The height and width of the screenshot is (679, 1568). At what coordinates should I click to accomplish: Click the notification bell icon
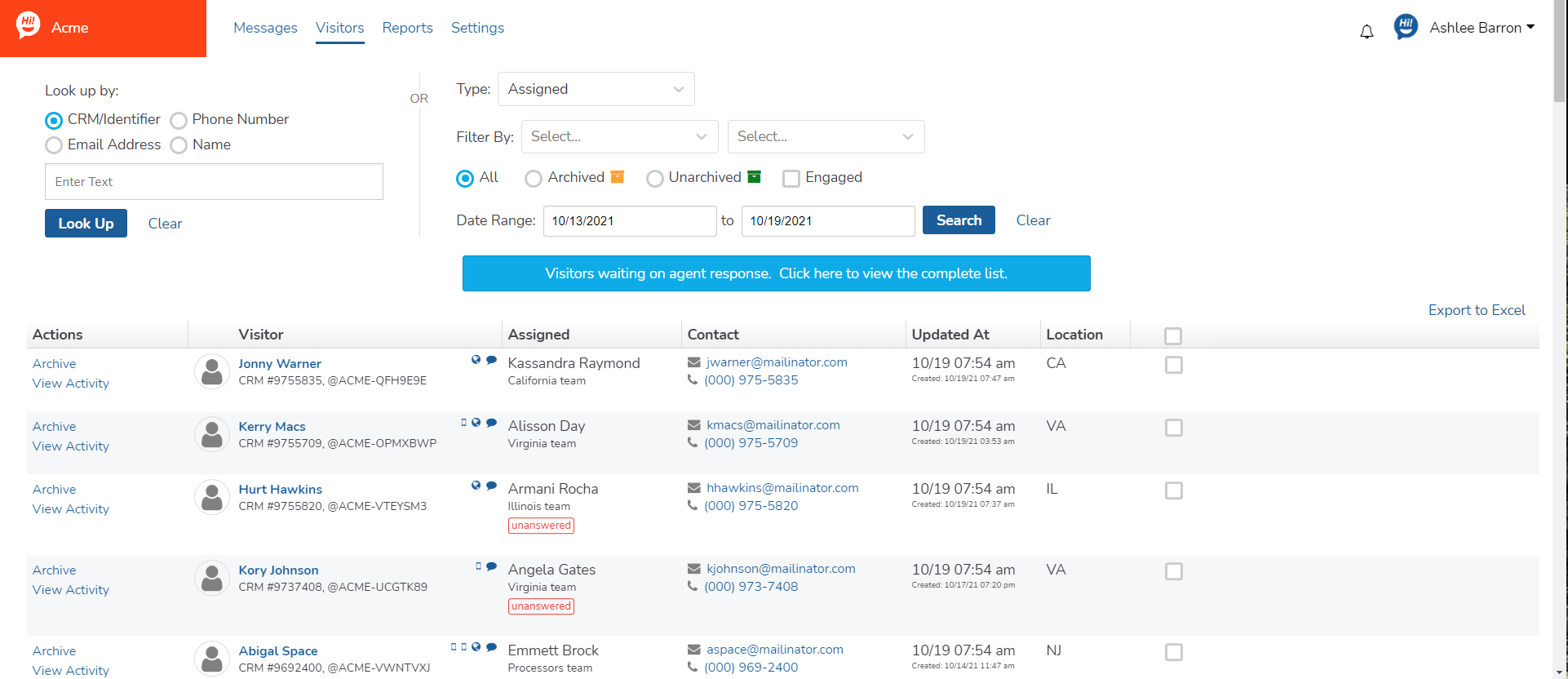click(x=1366, y=32)
